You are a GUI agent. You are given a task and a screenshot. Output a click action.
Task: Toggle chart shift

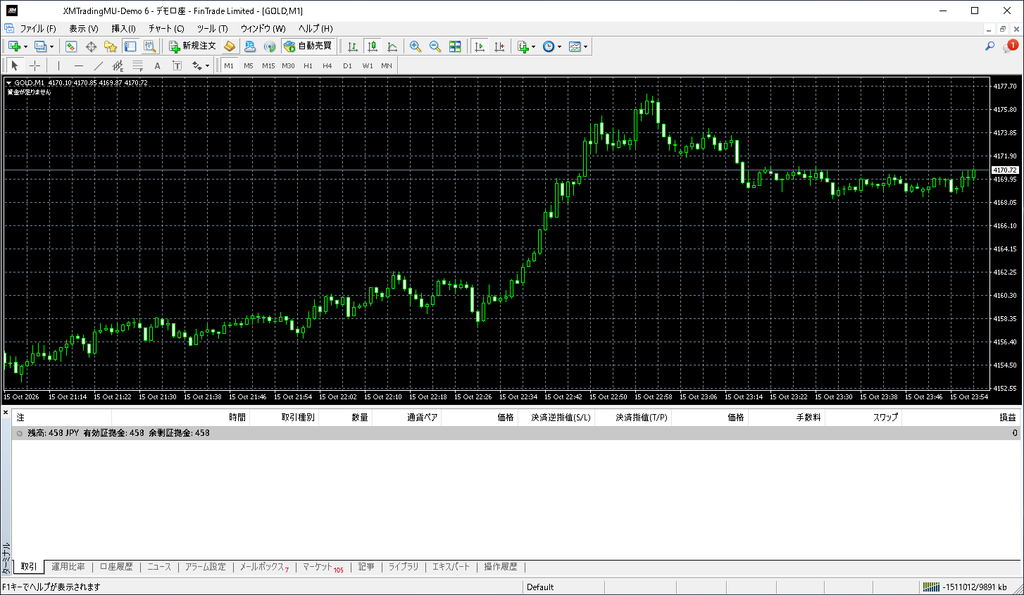pyautogui.click(x=499, y=46)
